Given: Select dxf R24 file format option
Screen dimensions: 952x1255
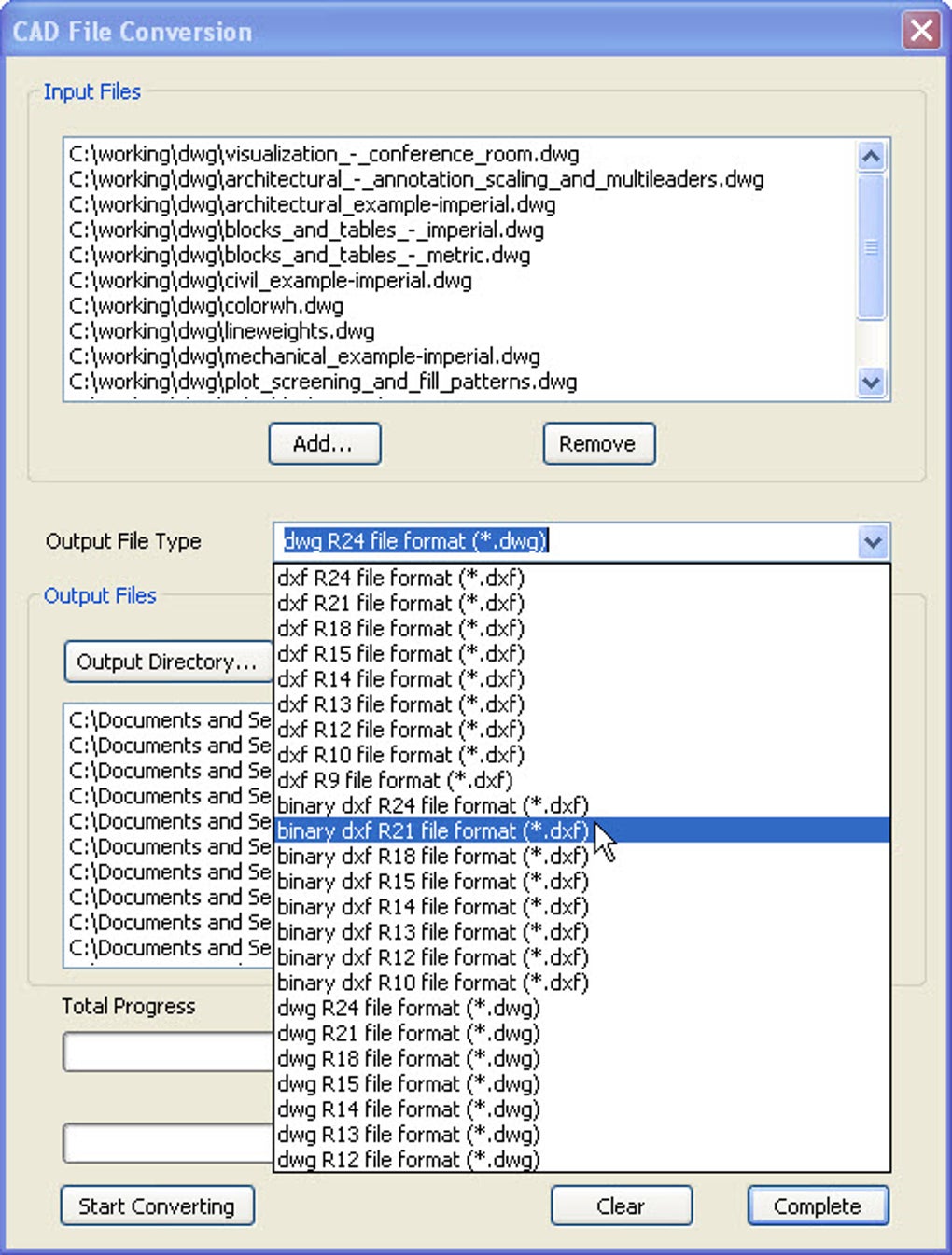Looking at the screenshot, I should click(x=582, y=578).
